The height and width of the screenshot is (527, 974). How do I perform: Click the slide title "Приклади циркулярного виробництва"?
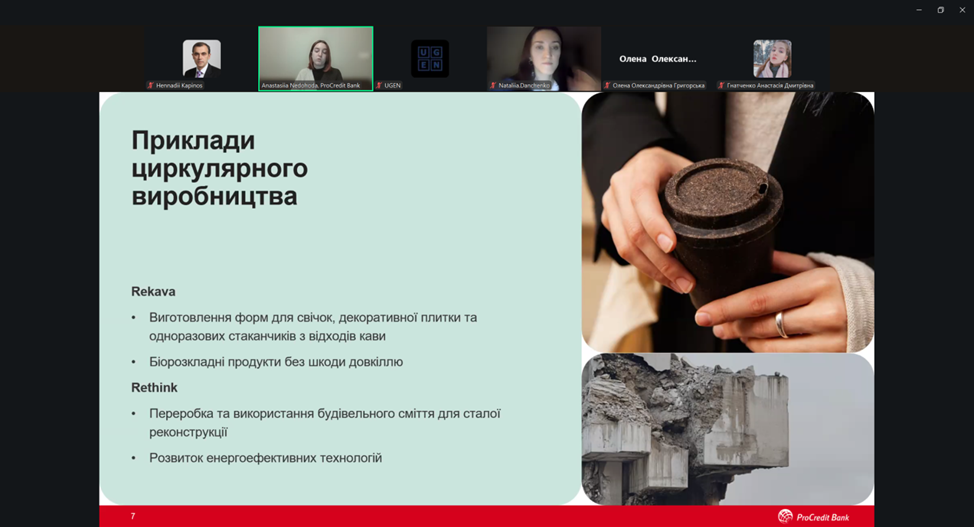point(219,168)
